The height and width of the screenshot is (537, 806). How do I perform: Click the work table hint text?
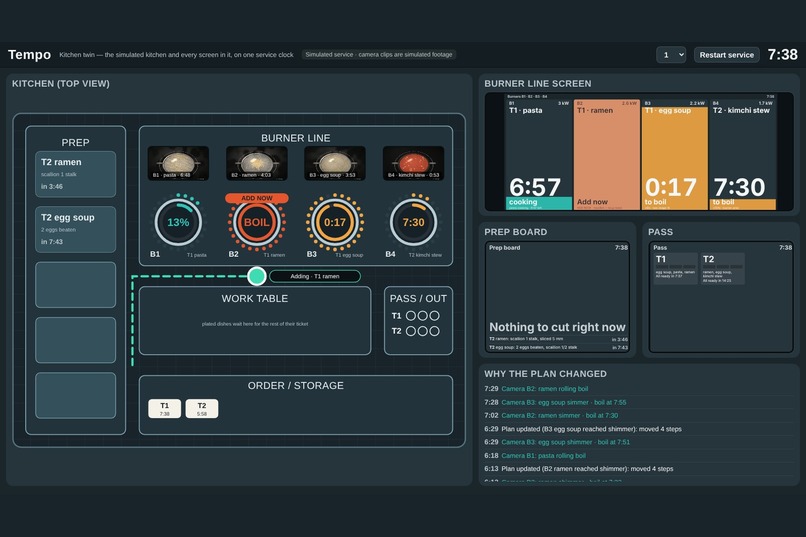[x=255, y=324]
